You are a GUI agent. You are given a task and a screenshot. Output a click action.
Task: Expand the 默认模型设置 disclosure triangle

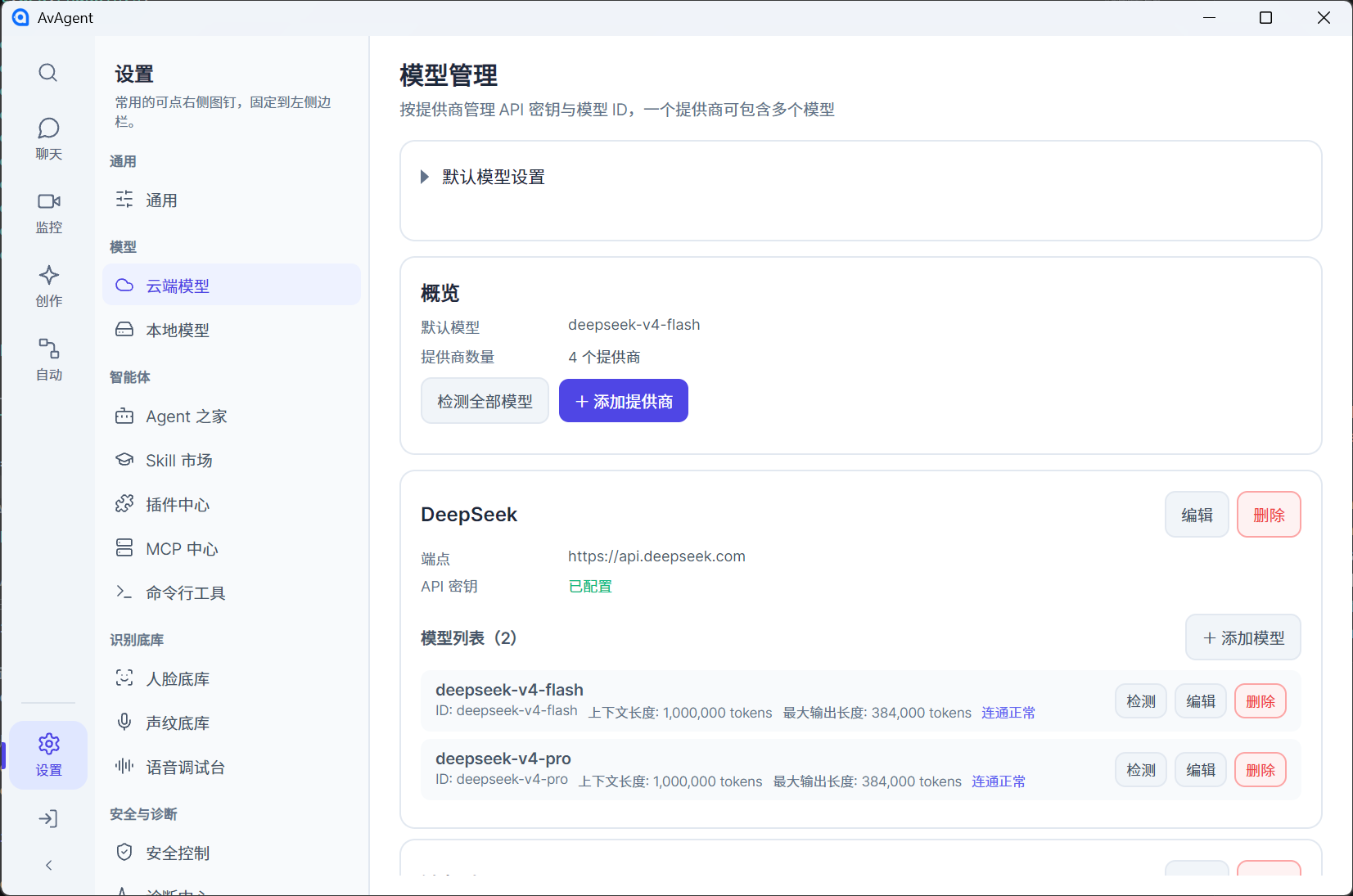click(x=424, y=177)
